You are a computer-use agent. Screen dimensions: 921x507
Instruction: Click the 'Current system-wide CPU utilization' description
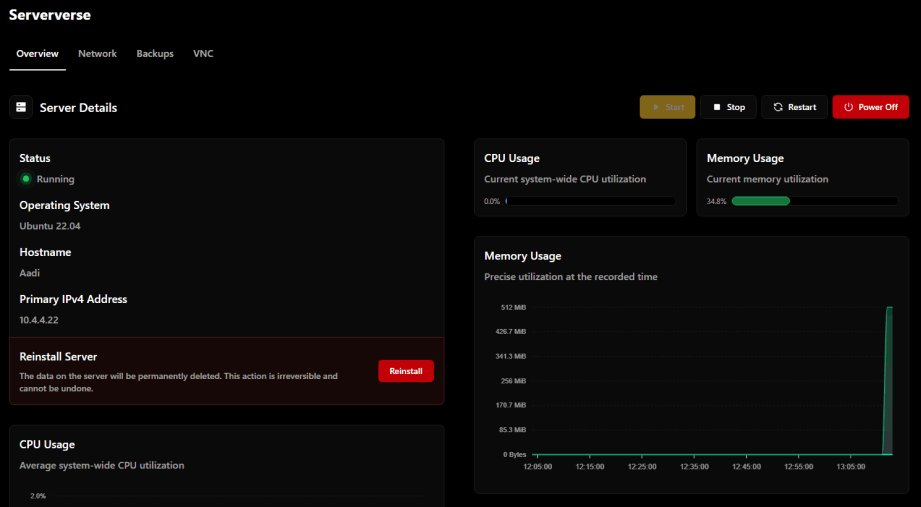(x=565, y=179)
